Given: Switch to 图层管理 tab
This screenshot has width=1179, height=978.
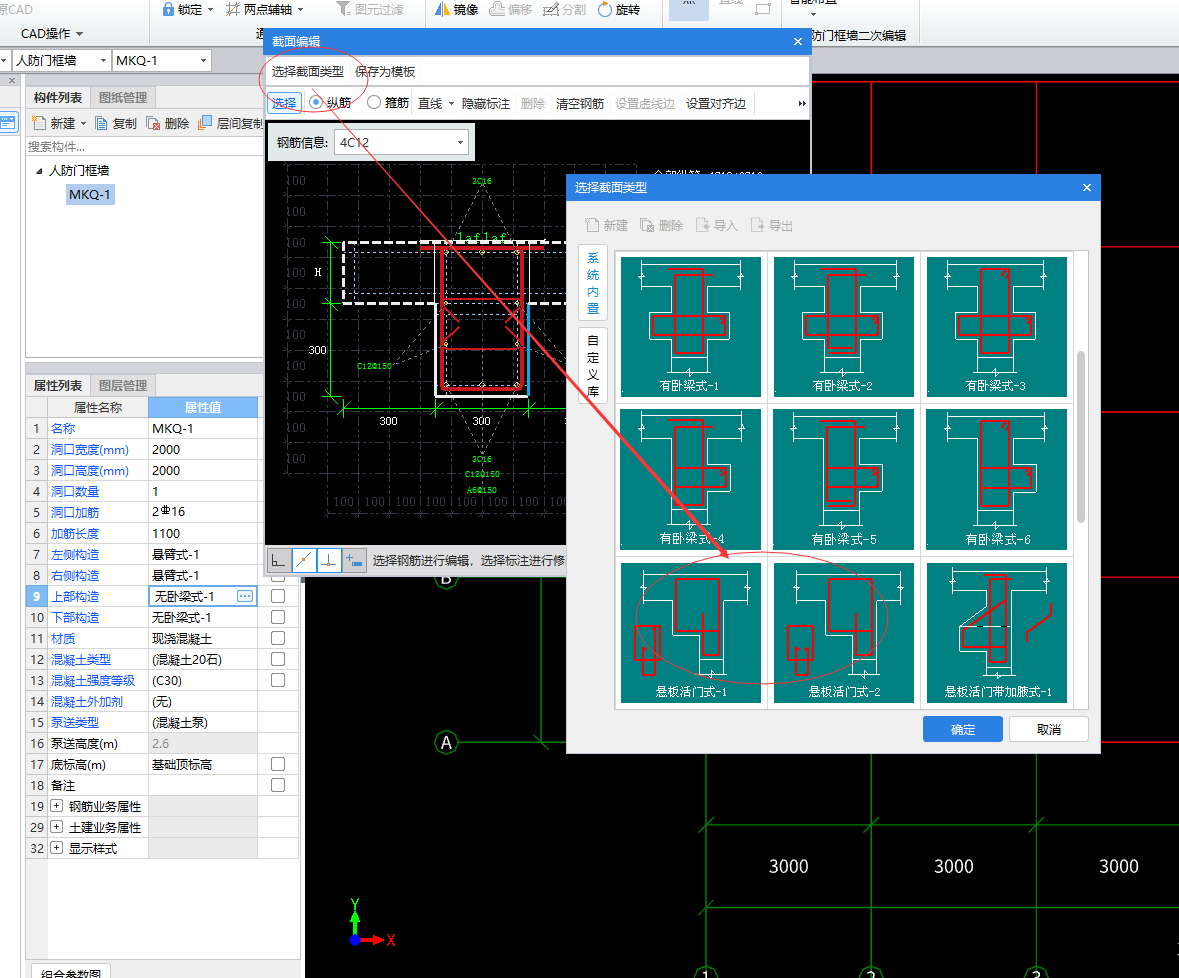Looking at the screenshot, I should 123,386.
